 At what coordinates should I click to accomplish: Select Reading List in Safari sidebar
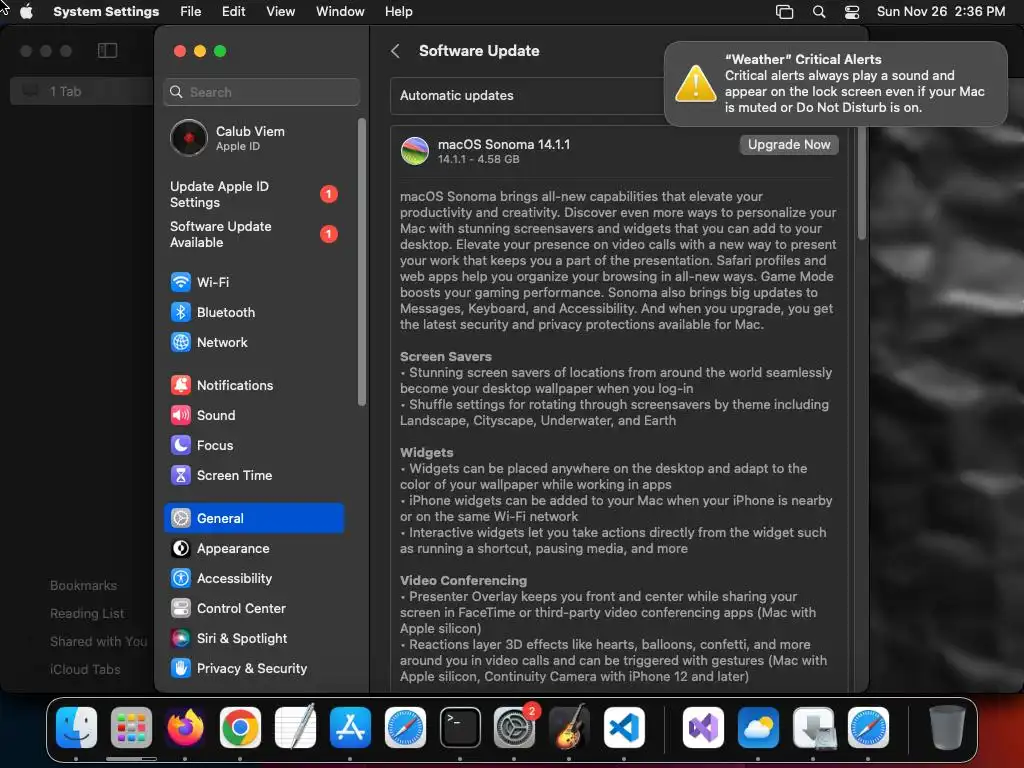point(87,614)
